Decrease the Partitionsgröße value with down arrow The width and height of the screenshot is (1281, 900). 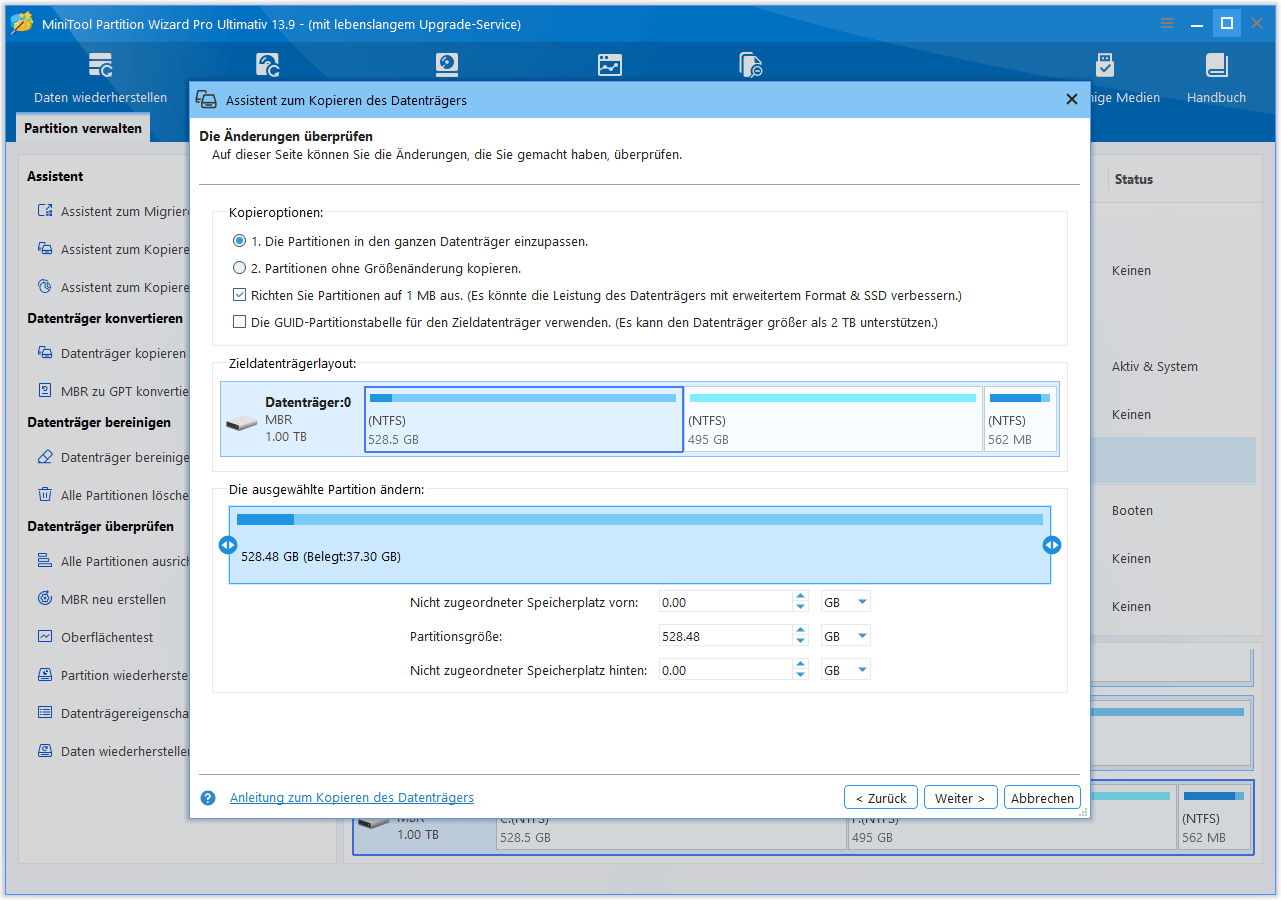coord(800,642)
